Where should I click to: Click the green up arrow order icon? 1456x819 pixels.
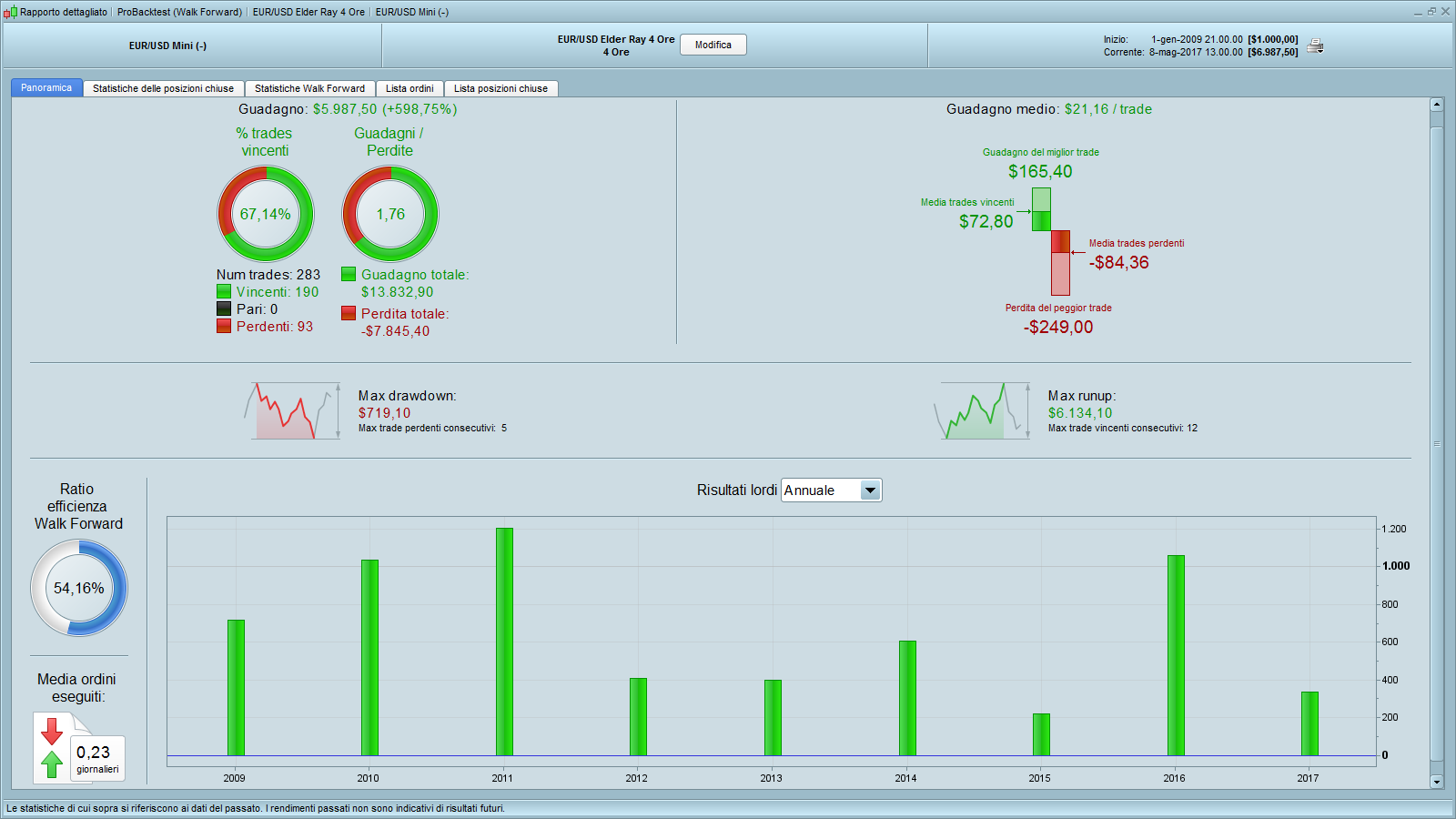(52, 763)
